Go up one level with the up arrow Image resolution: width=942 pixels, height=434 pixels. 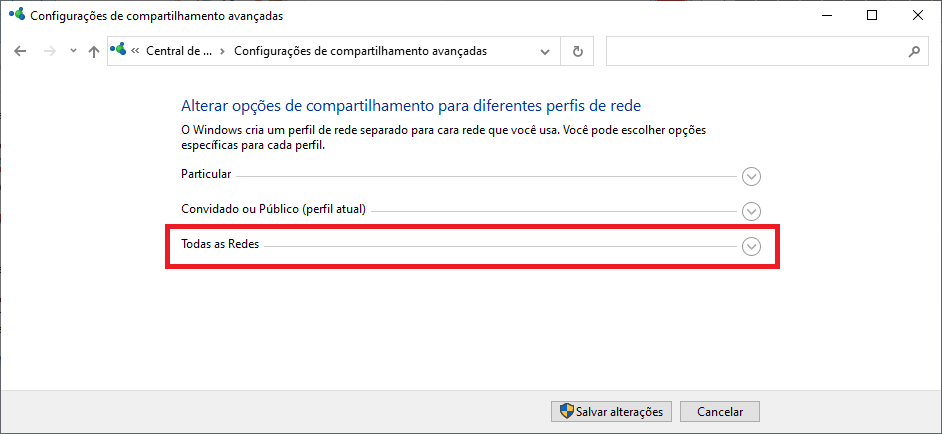click(x=94, y=51)
